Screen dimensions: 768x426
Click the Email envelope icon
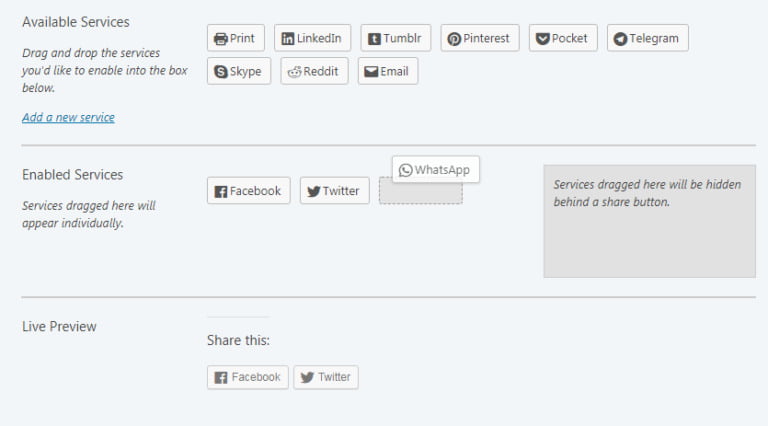point(371,71)
